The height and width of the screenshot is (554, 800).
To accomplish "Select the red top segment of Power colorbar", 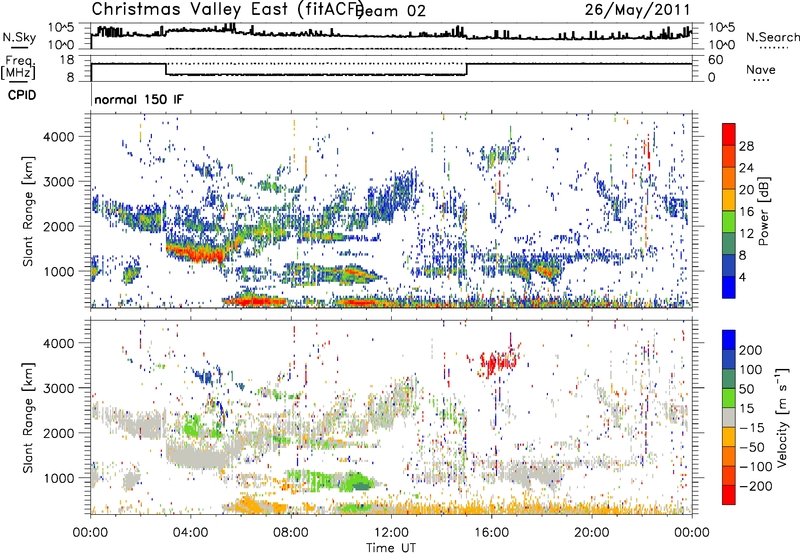I will point(729,134).
